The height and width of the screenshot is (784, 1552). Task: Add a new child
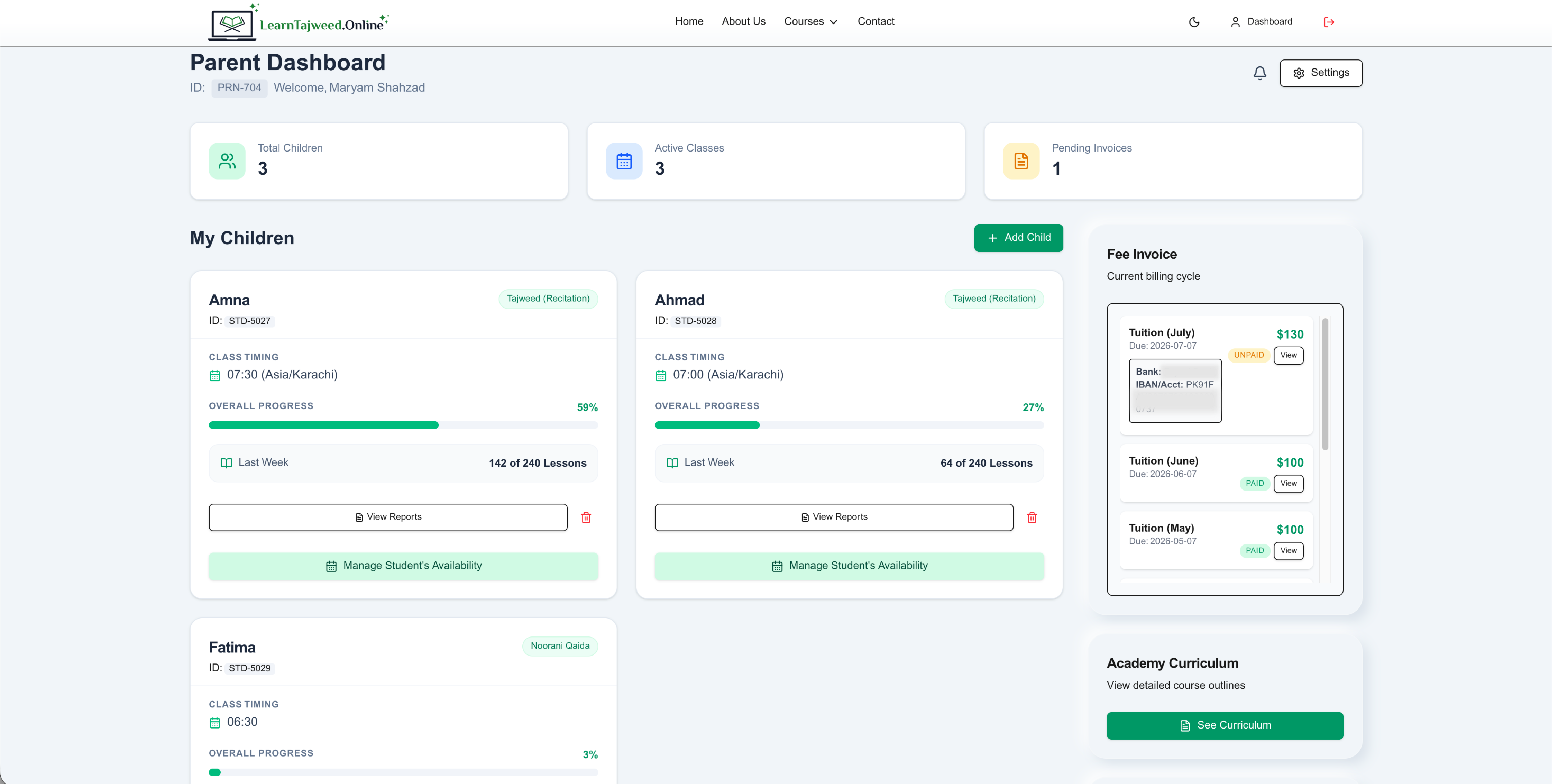point(1018,238)
